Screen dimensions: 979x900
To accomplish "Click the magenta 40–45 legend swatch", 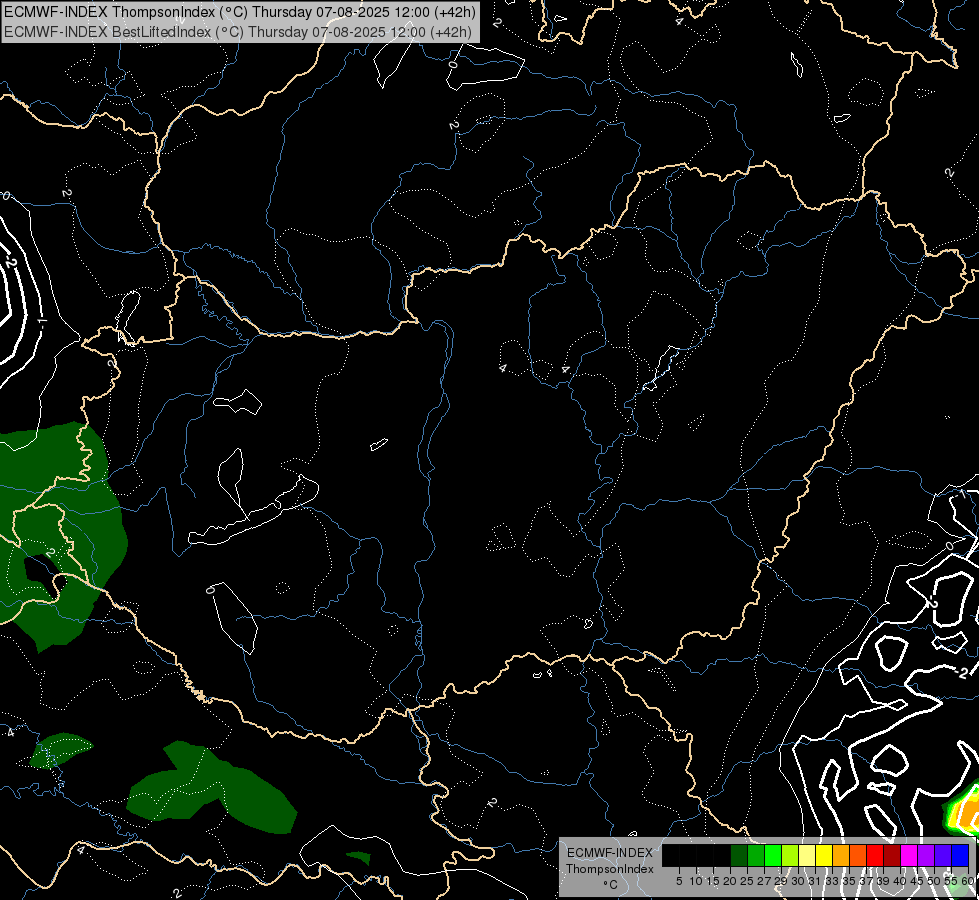I will coord(909,855).
